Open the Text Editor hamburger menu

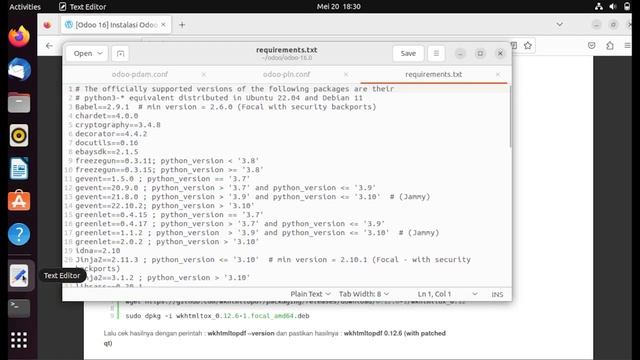coord(436,53)
